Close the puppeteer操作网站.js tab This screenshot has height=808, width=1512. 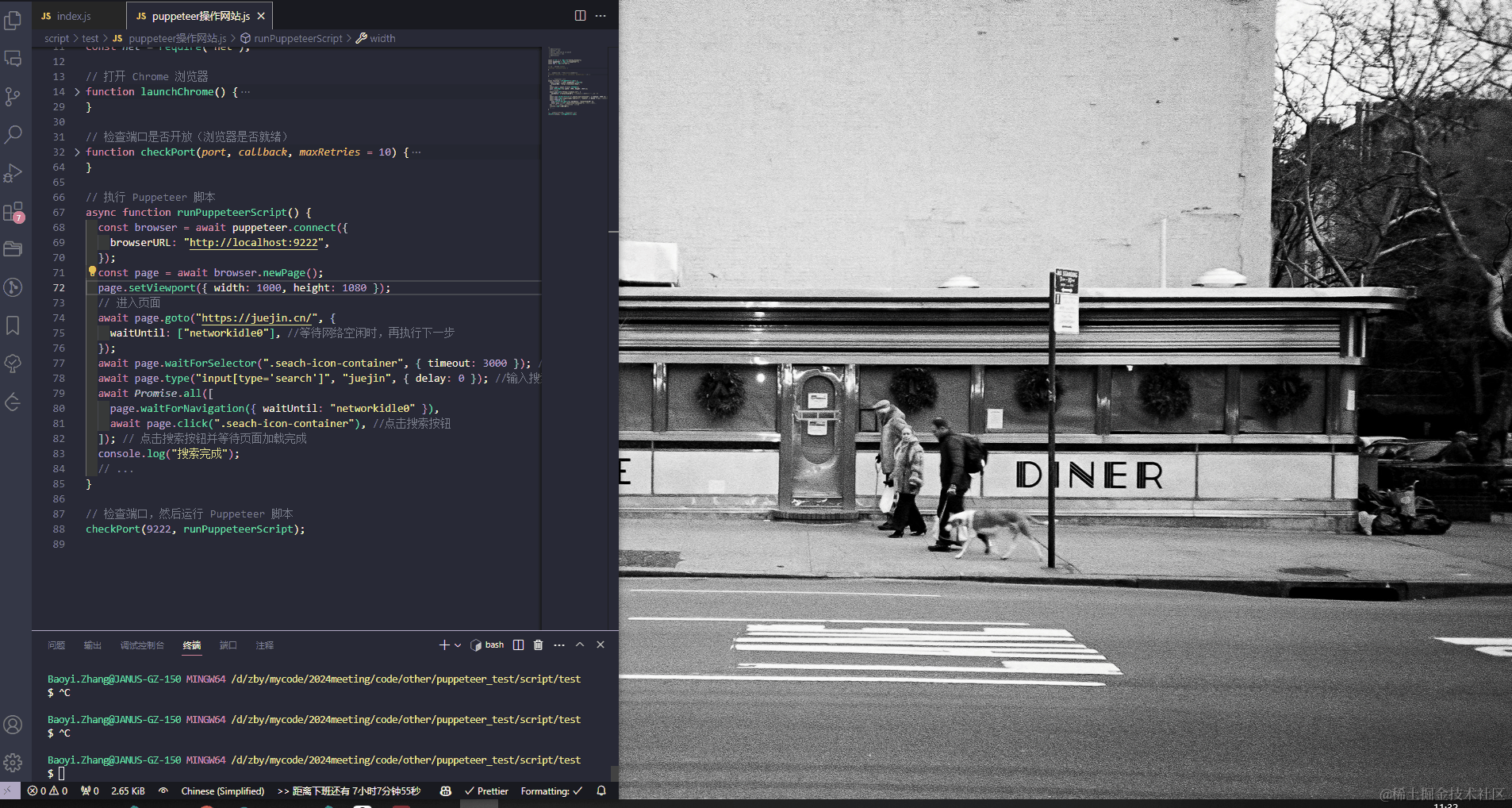pos(261,16)
